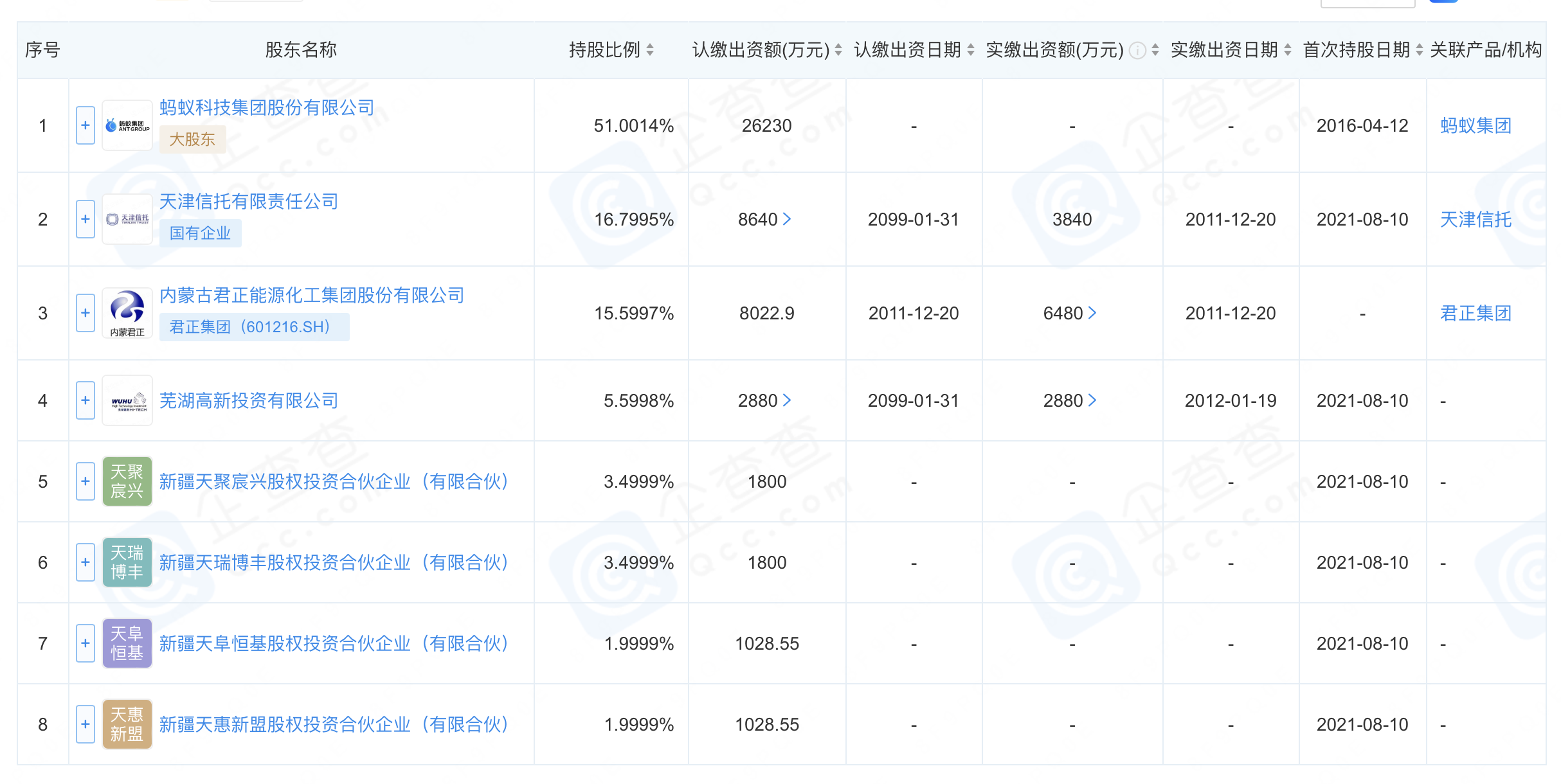
Task: Sort by 实缴出资日期 column
Action: [x=1288, y=50]
